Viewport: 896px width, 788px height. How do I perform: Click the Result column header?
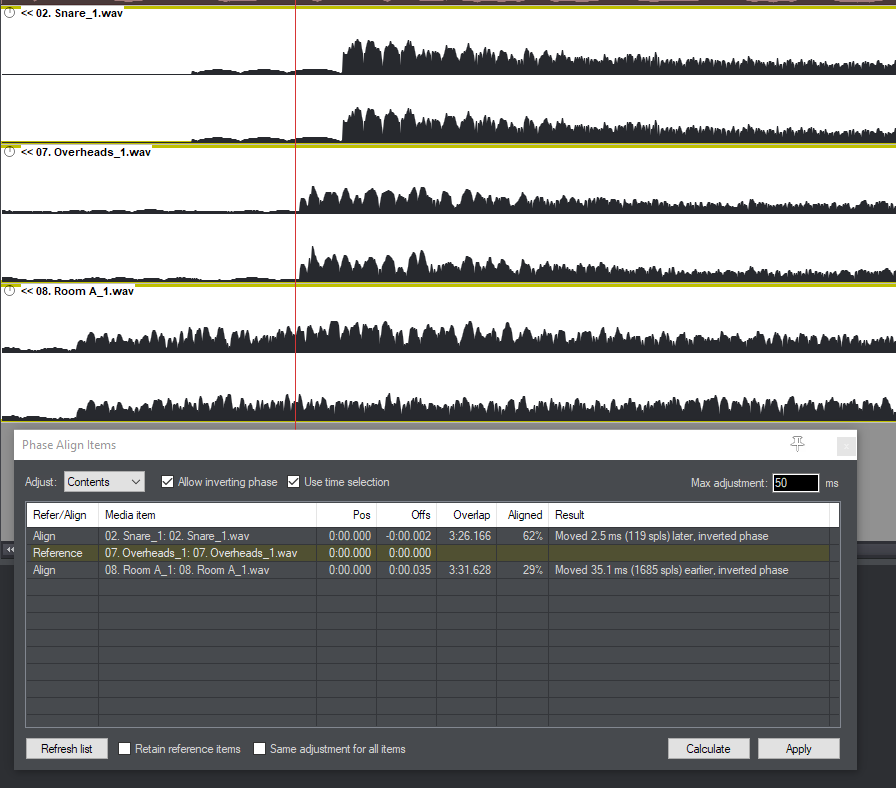pyautogui.click(x=689, y=515)
